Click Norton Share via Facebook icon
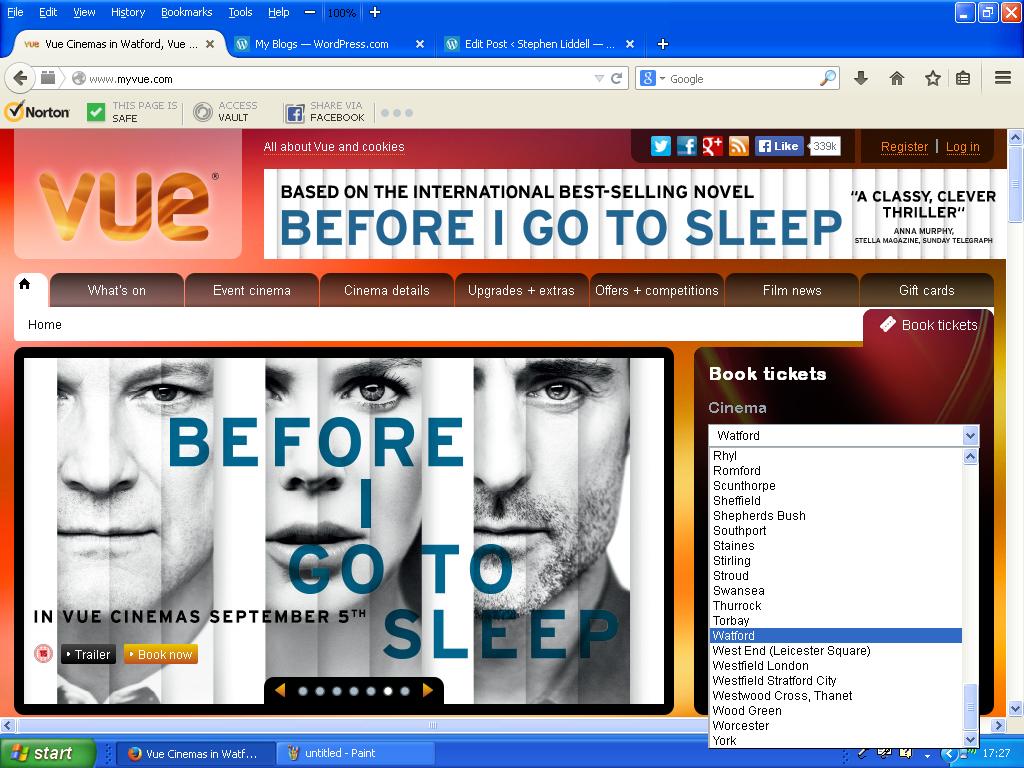Screen dimensions: 1024x768 pyautogui.click(x=294, y=112)
